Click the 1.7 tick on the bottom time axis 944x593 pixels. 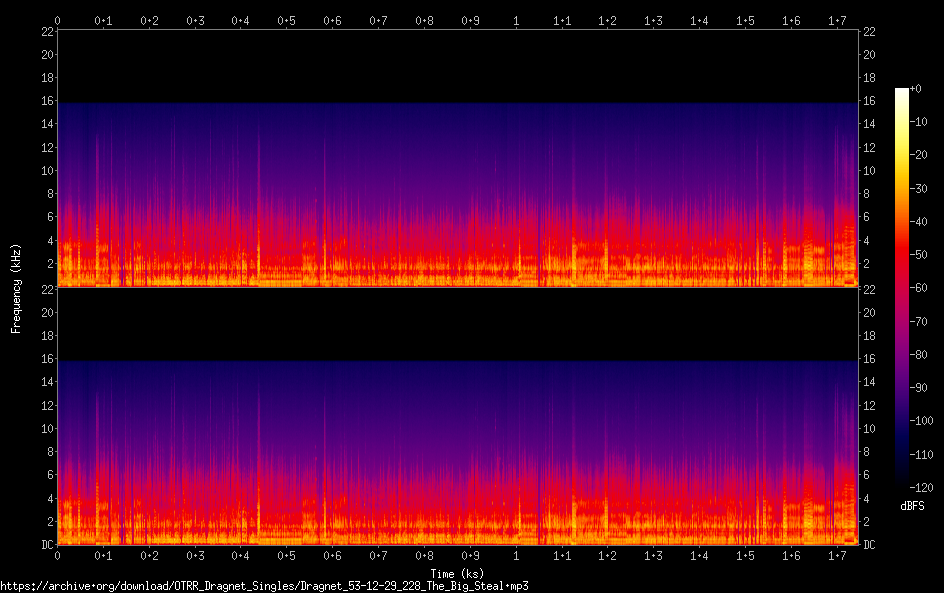point(836,555)
